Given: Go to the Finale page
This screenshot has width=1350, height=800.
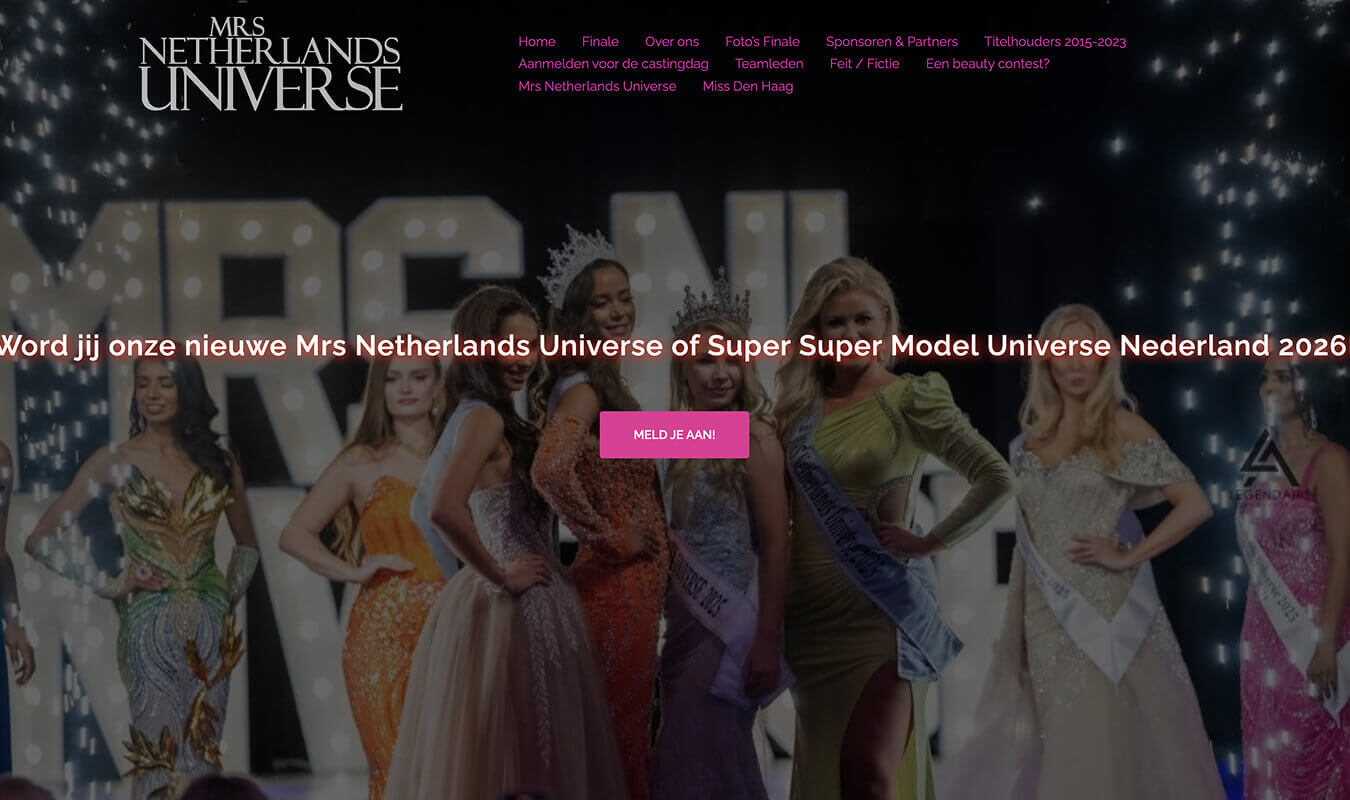Looking at the screenshot, I should [600, 42].
